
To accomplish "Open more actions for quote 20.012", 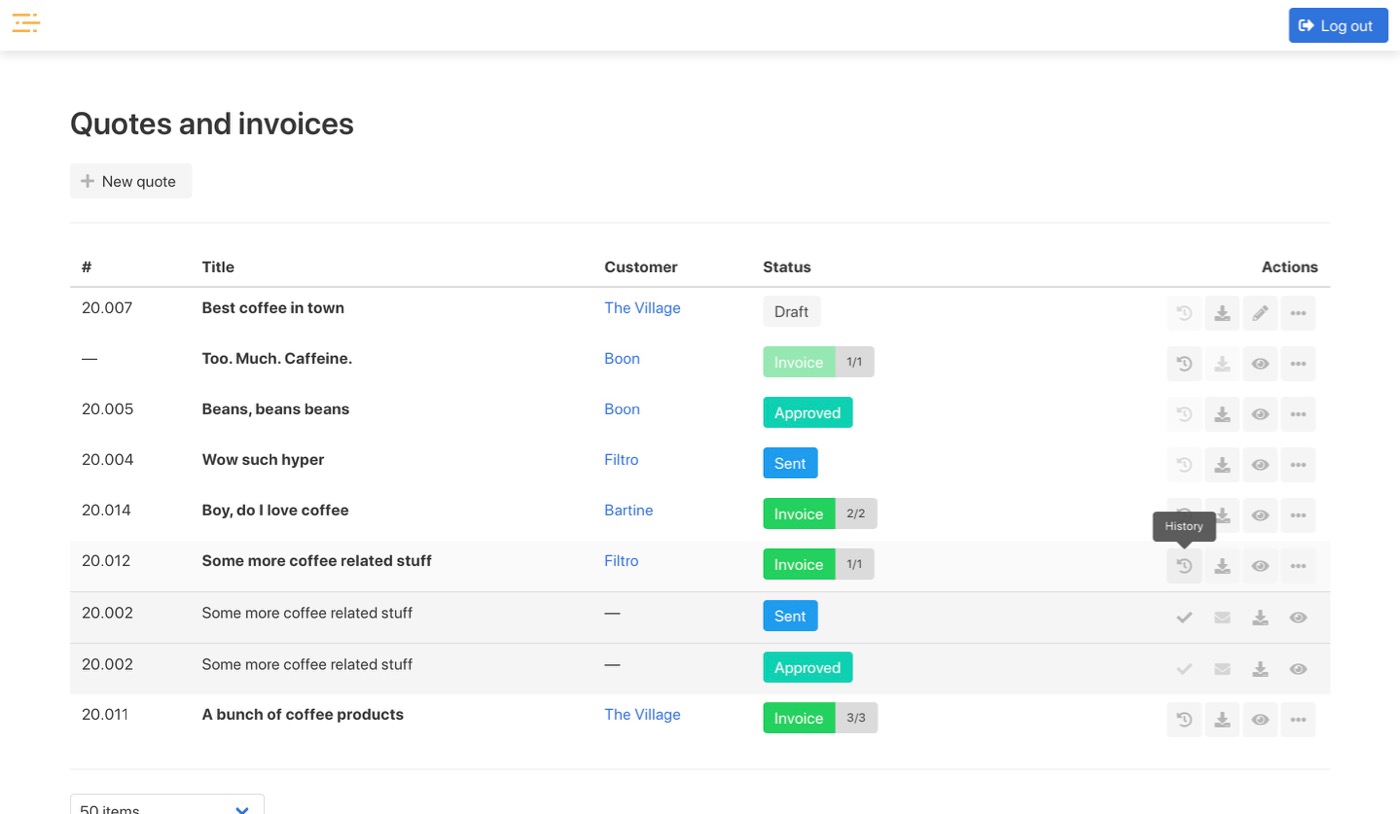I will click(x=1298, y=566).
